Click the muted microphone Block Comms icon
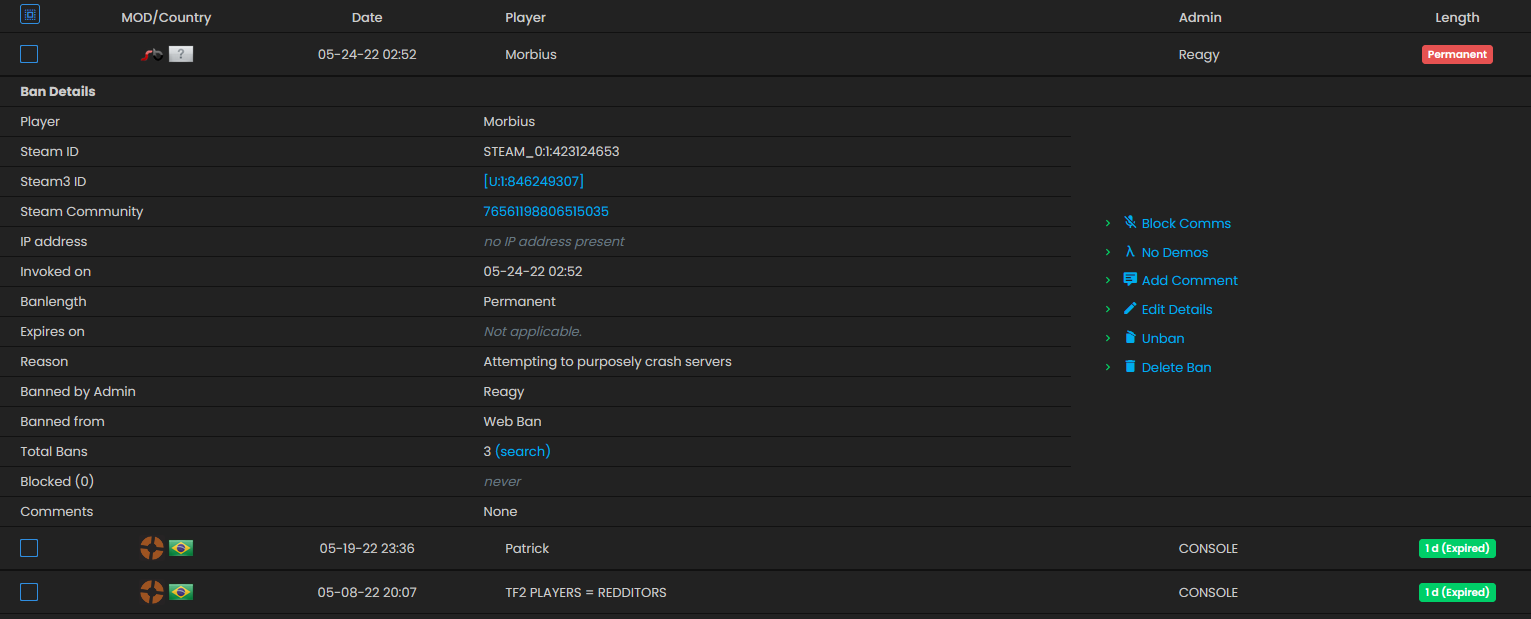1531x619 pixels. click(x=1130, y=223)
